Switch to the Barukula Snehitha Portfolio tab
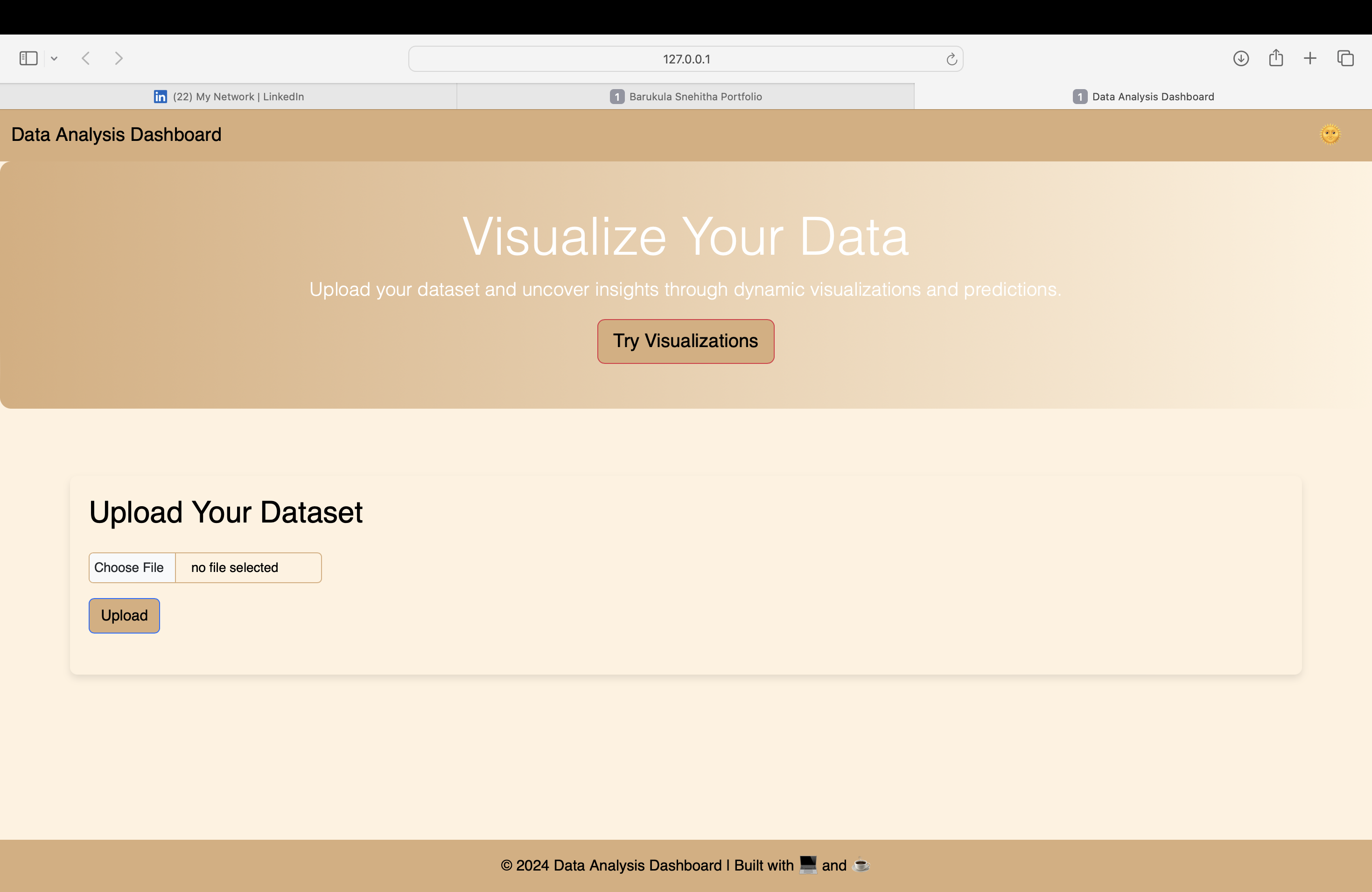Screen dimensions: 1372x892 pos(686,96)
